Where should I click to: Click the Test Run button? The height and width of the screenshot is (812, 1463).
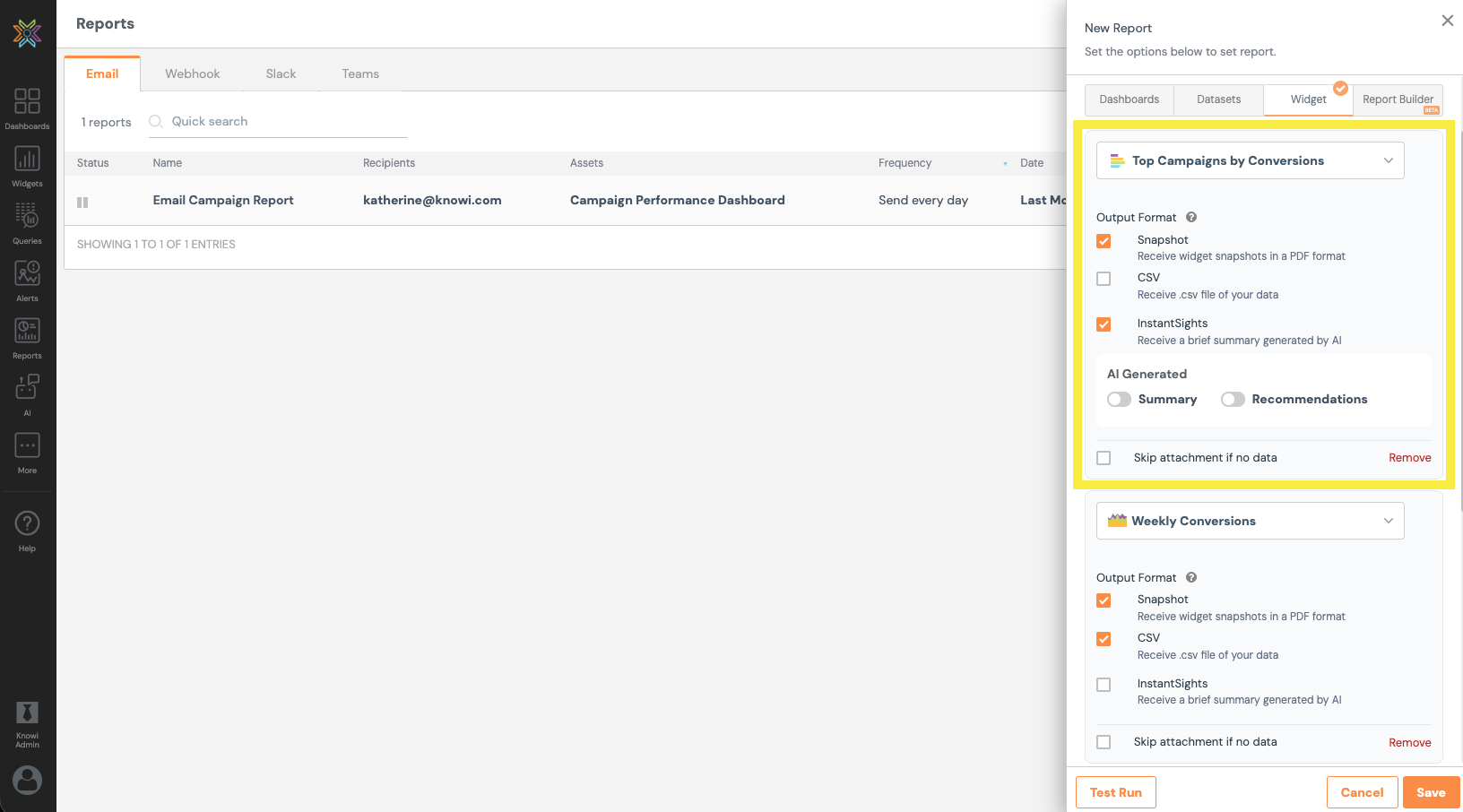click(1115, 792)
